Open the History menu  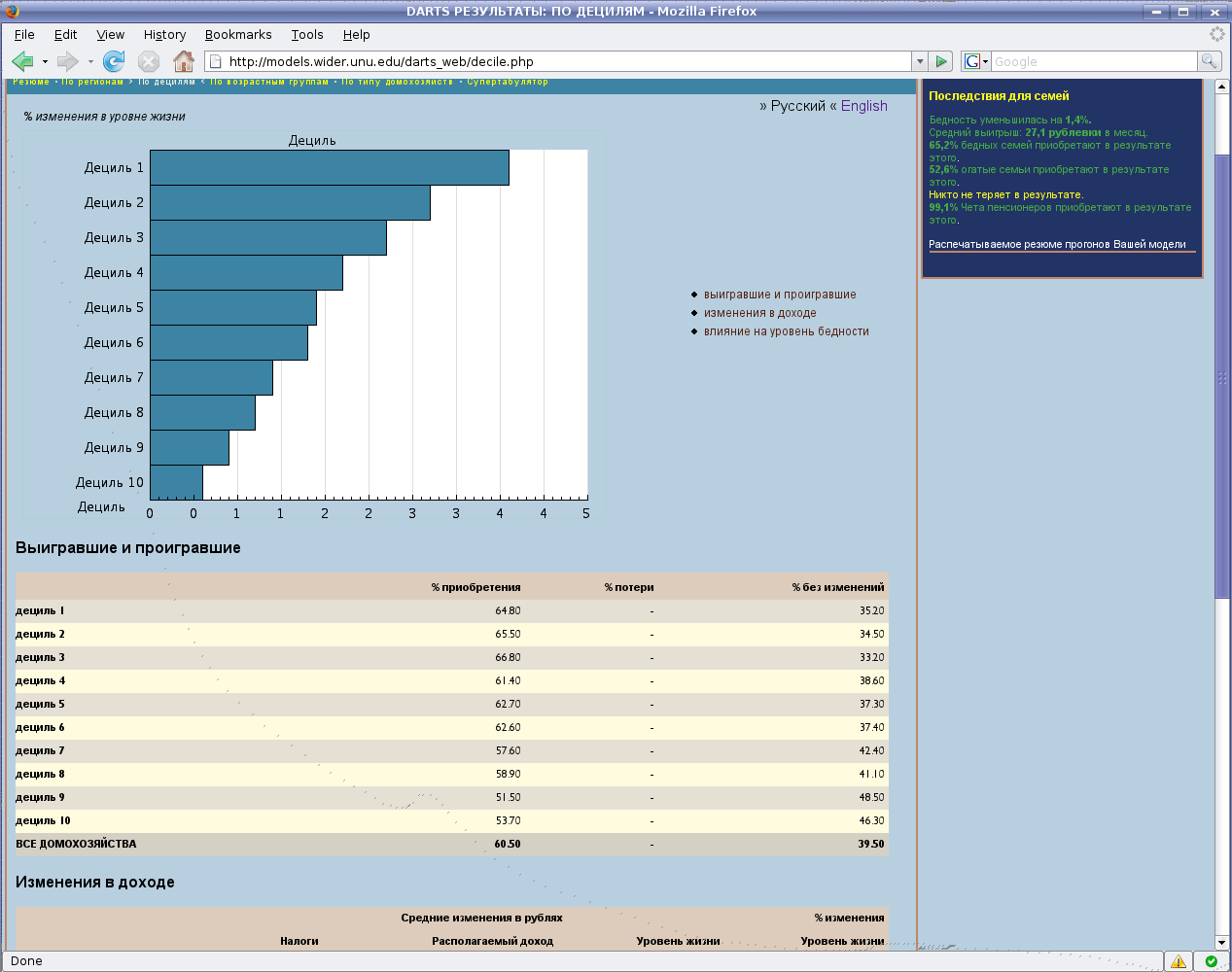(164, 34)
